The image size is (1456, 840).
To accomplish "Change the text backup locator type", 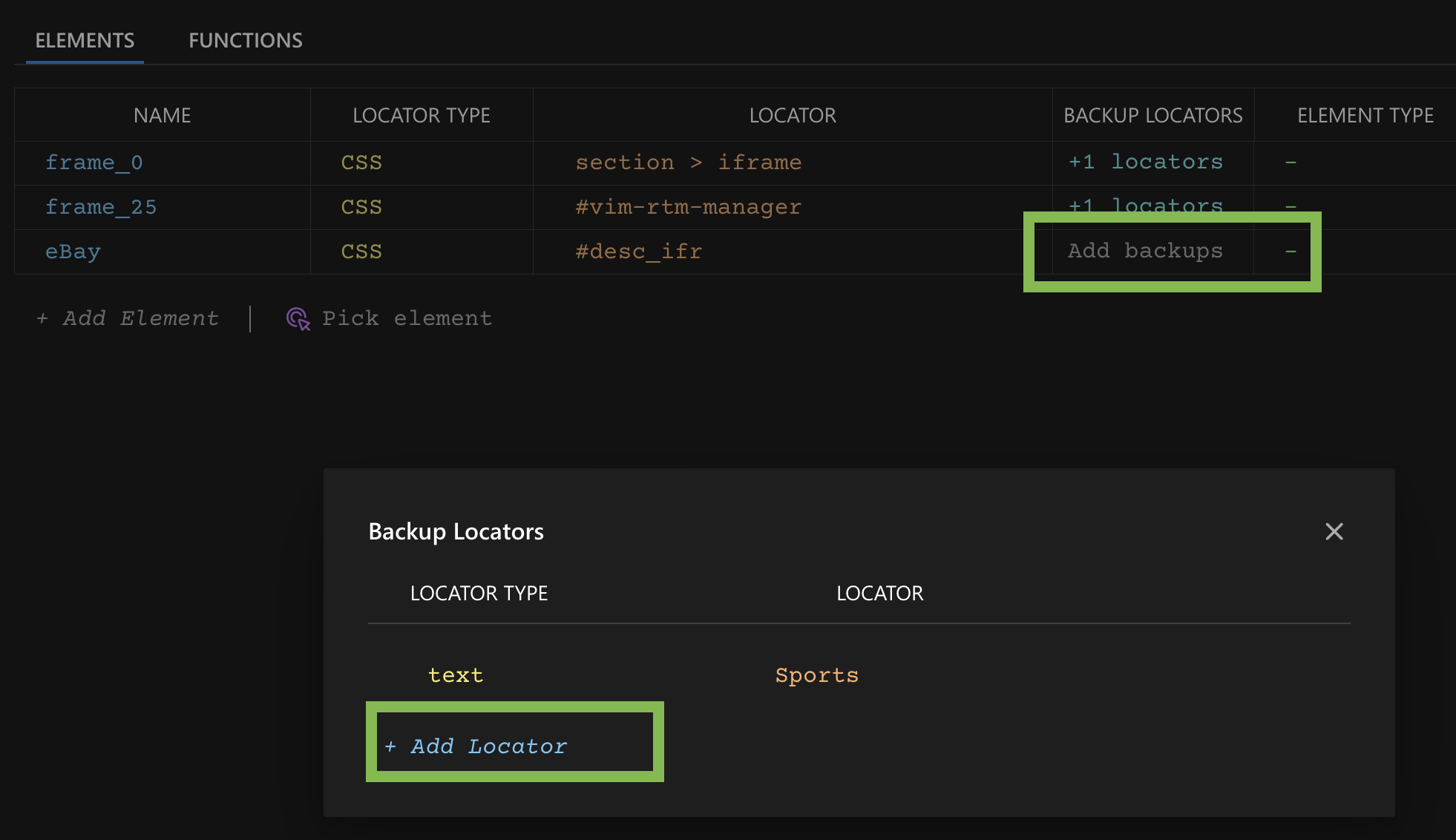I will click(455, 675).
